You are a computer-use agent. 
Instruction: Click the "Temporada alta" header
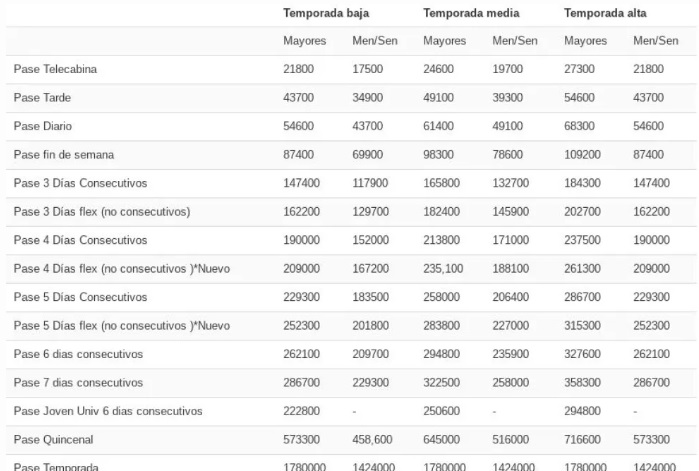(x=605, y=13)
